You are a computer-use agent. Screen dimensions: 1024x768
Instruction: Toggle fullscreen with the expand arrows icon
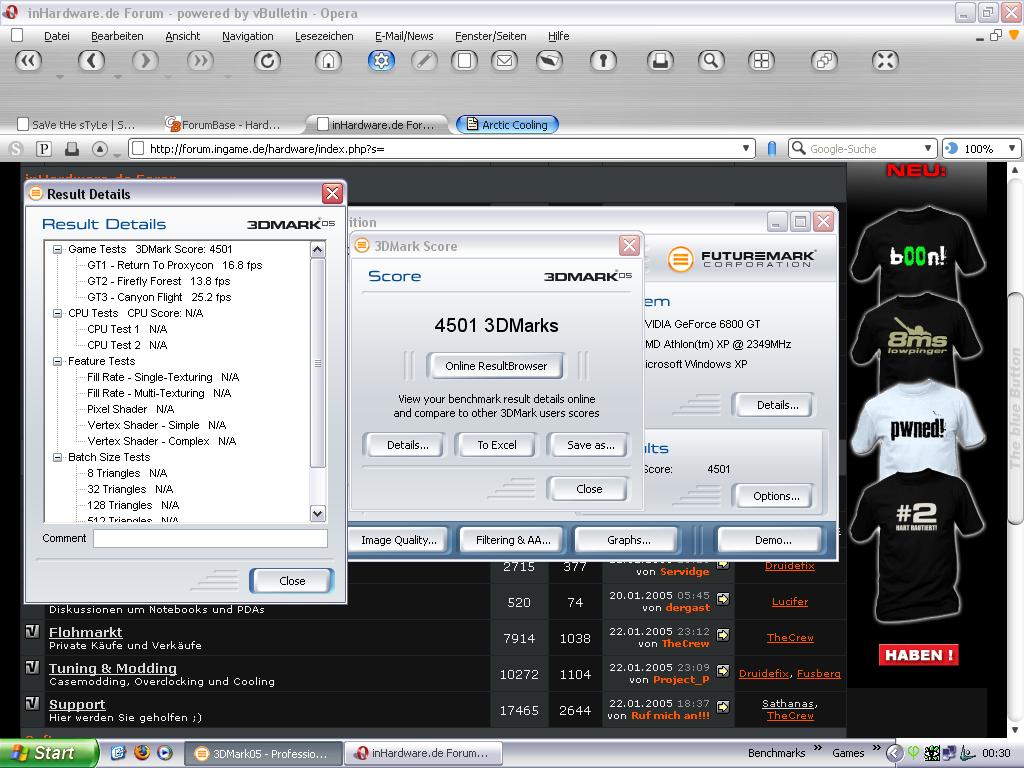coord(886,61)
